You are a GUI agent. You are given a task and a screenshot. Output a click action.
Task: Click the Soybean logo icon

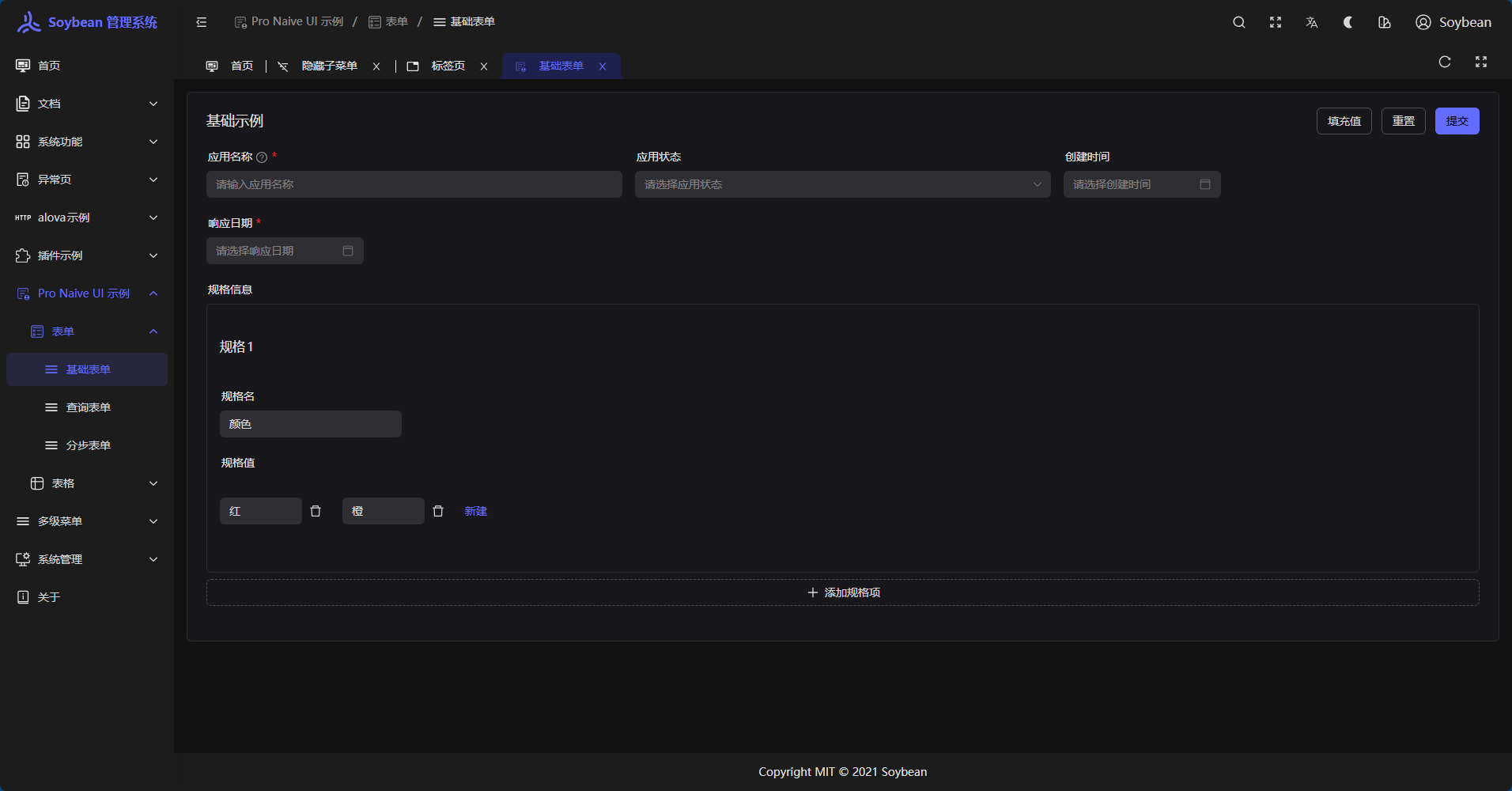[x=28, y=22]
